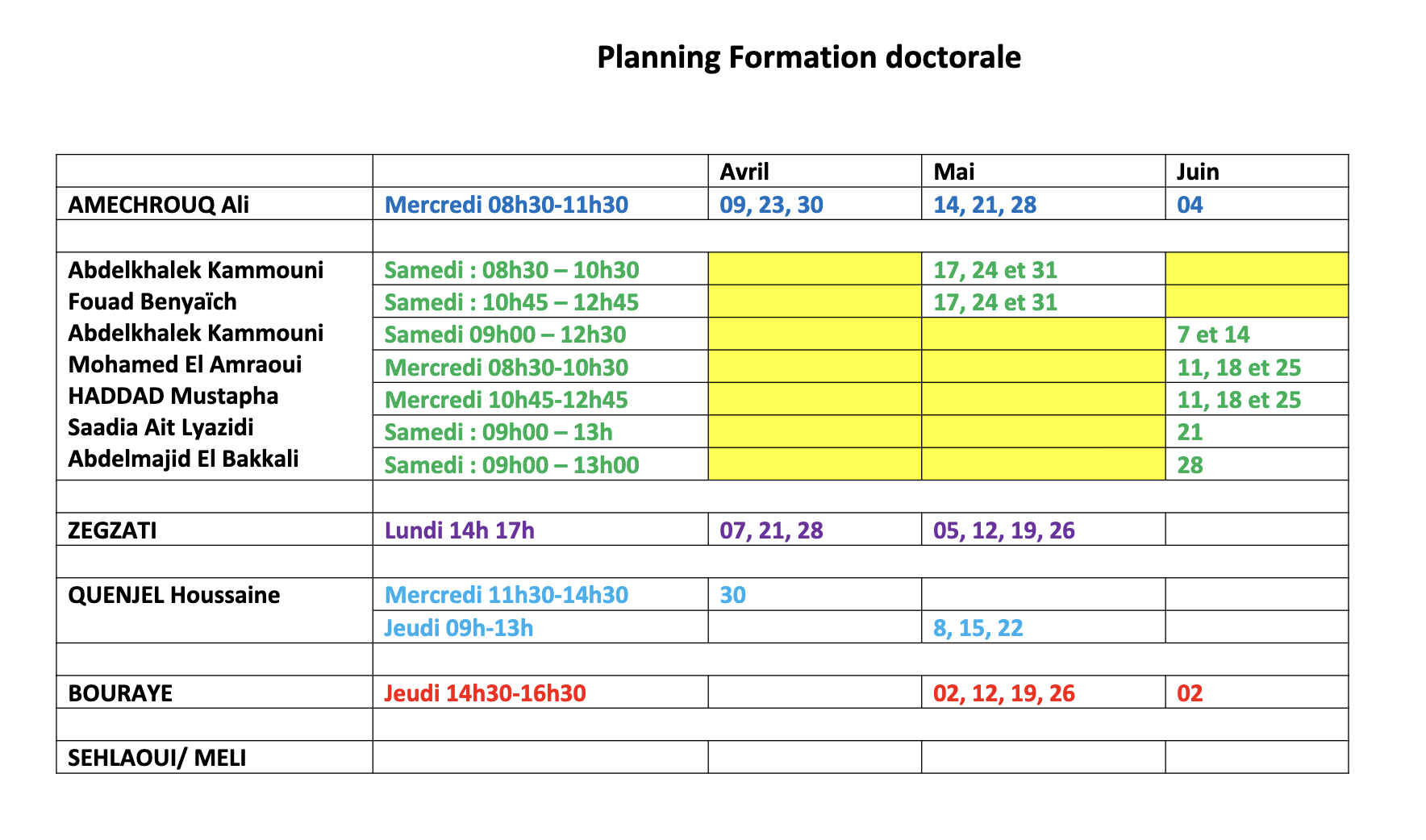Click the name "SEHLAOUI/ MELI"
Viewport: 1426px width, 840px height.
[x=157, y=758]
